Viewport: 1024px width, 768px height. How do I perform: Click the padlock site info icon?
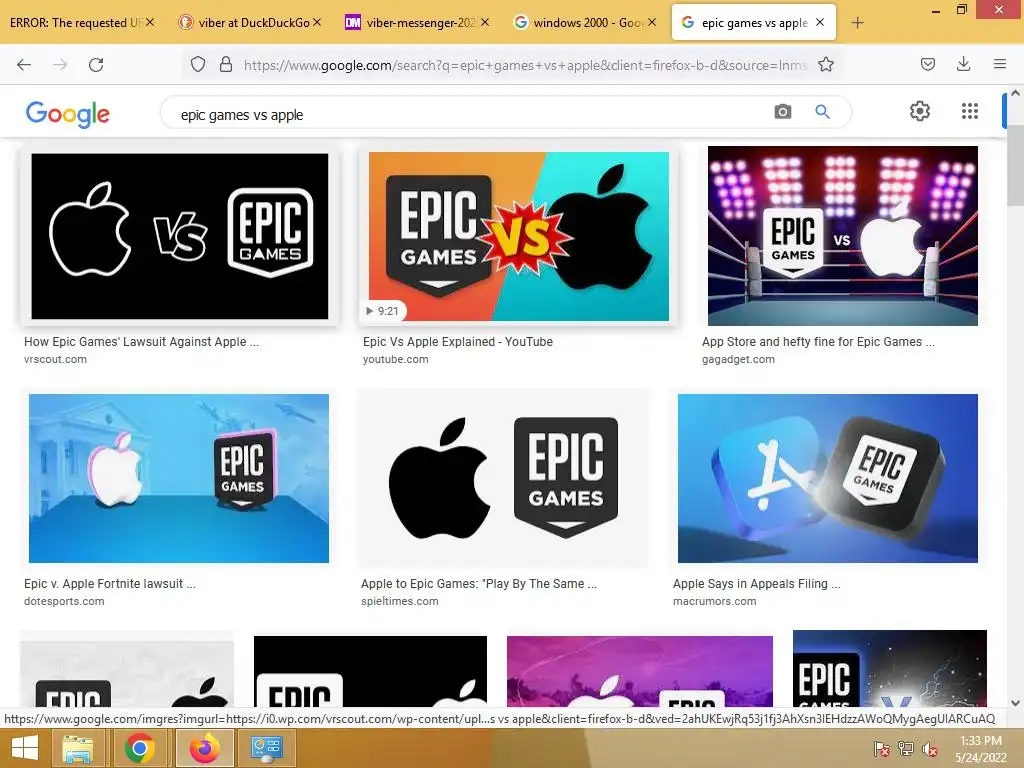pyautogui.click(x=226, y=64)
